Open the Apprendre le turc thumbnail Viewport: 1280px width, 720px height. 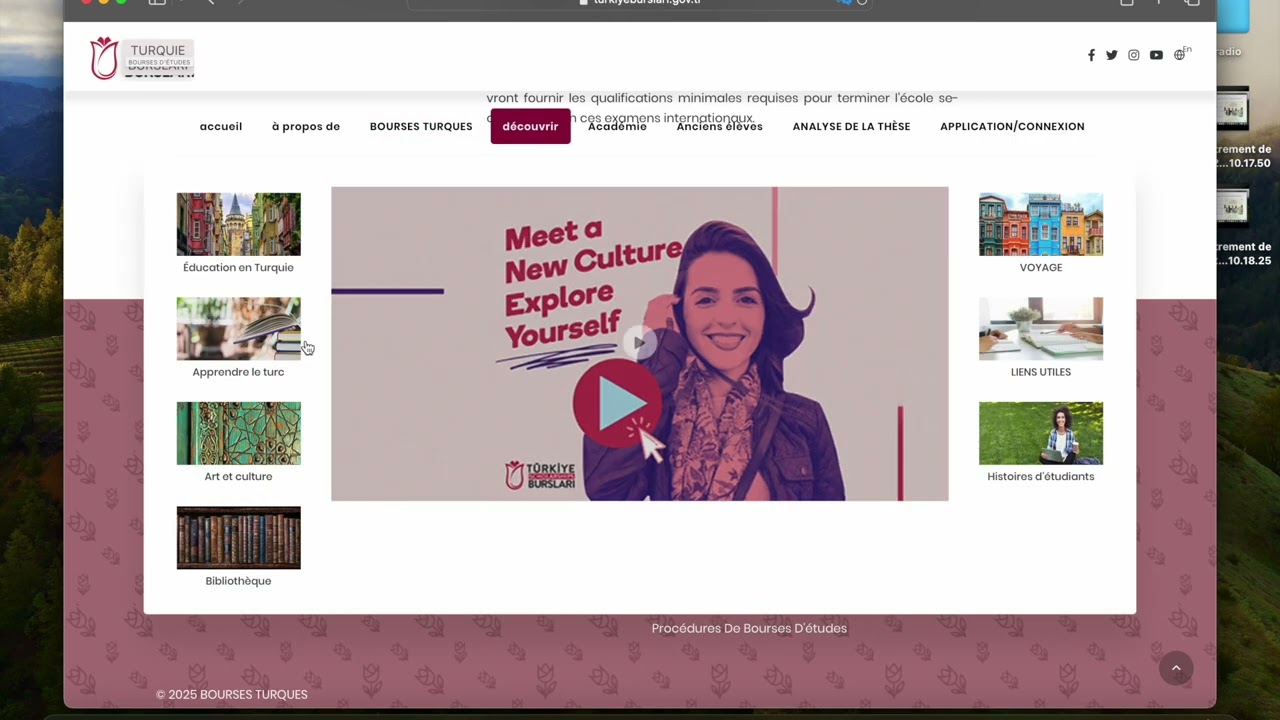click(x=238, y=328)
